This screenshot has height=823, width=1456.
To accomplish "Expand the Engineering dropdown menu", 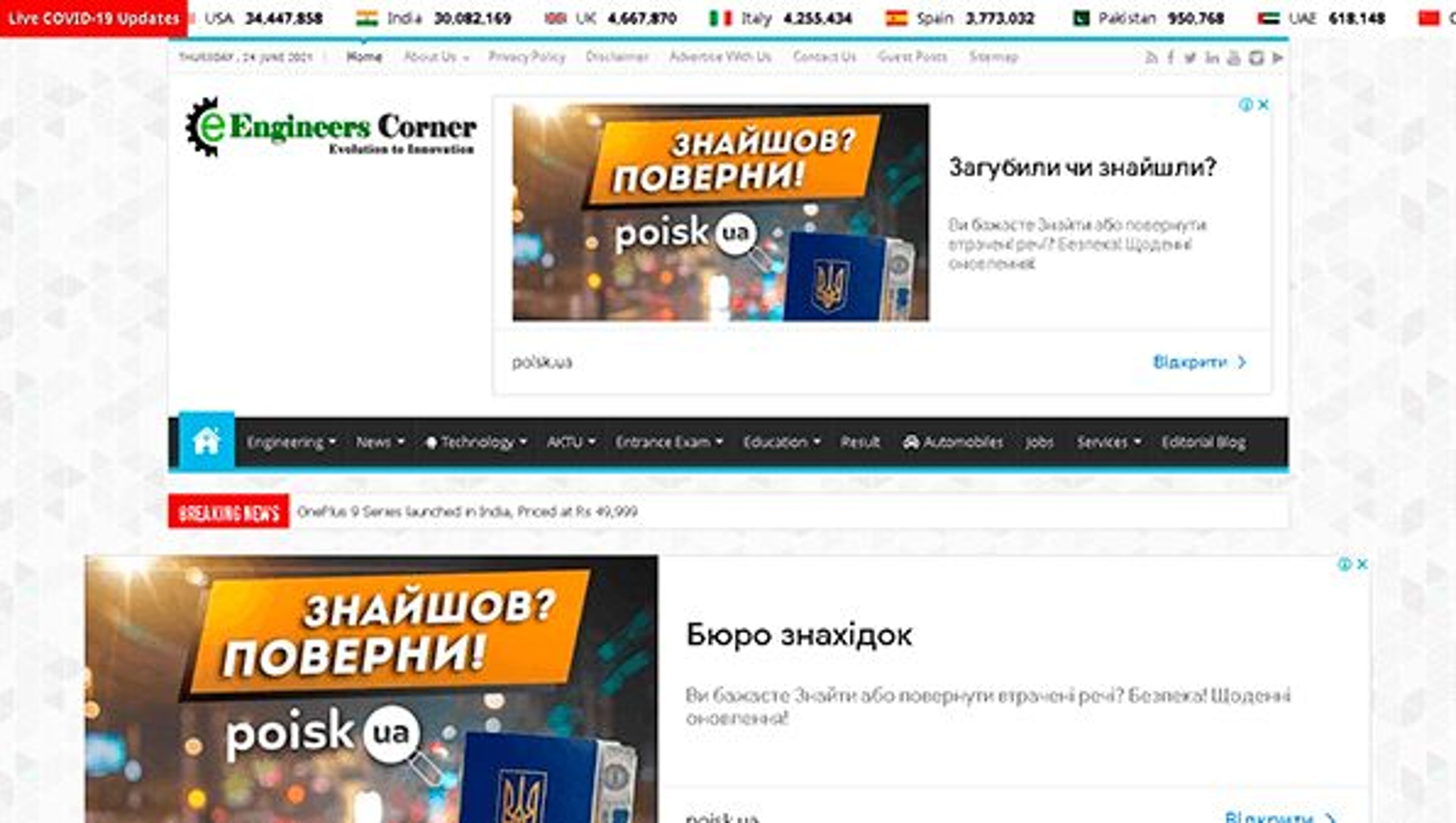I will point(291,442).
